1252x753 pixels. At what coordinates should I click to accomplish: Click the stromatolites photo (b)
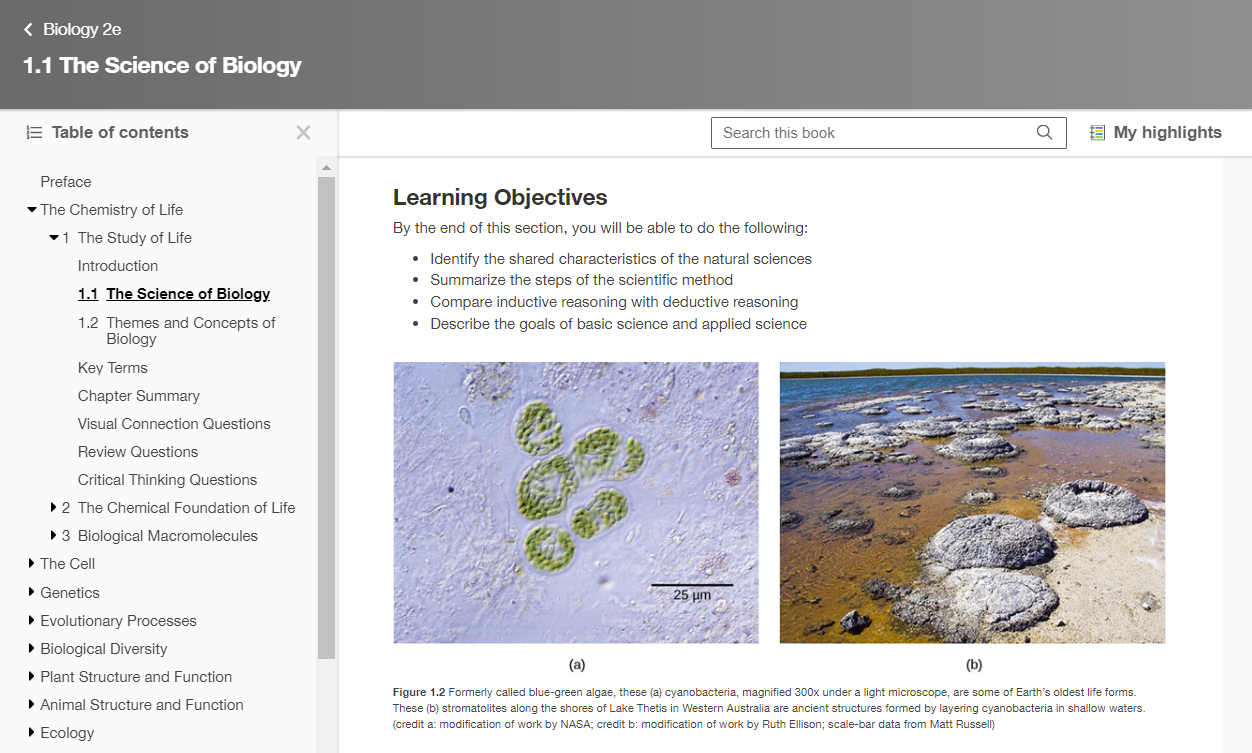[x=972, y=503]
